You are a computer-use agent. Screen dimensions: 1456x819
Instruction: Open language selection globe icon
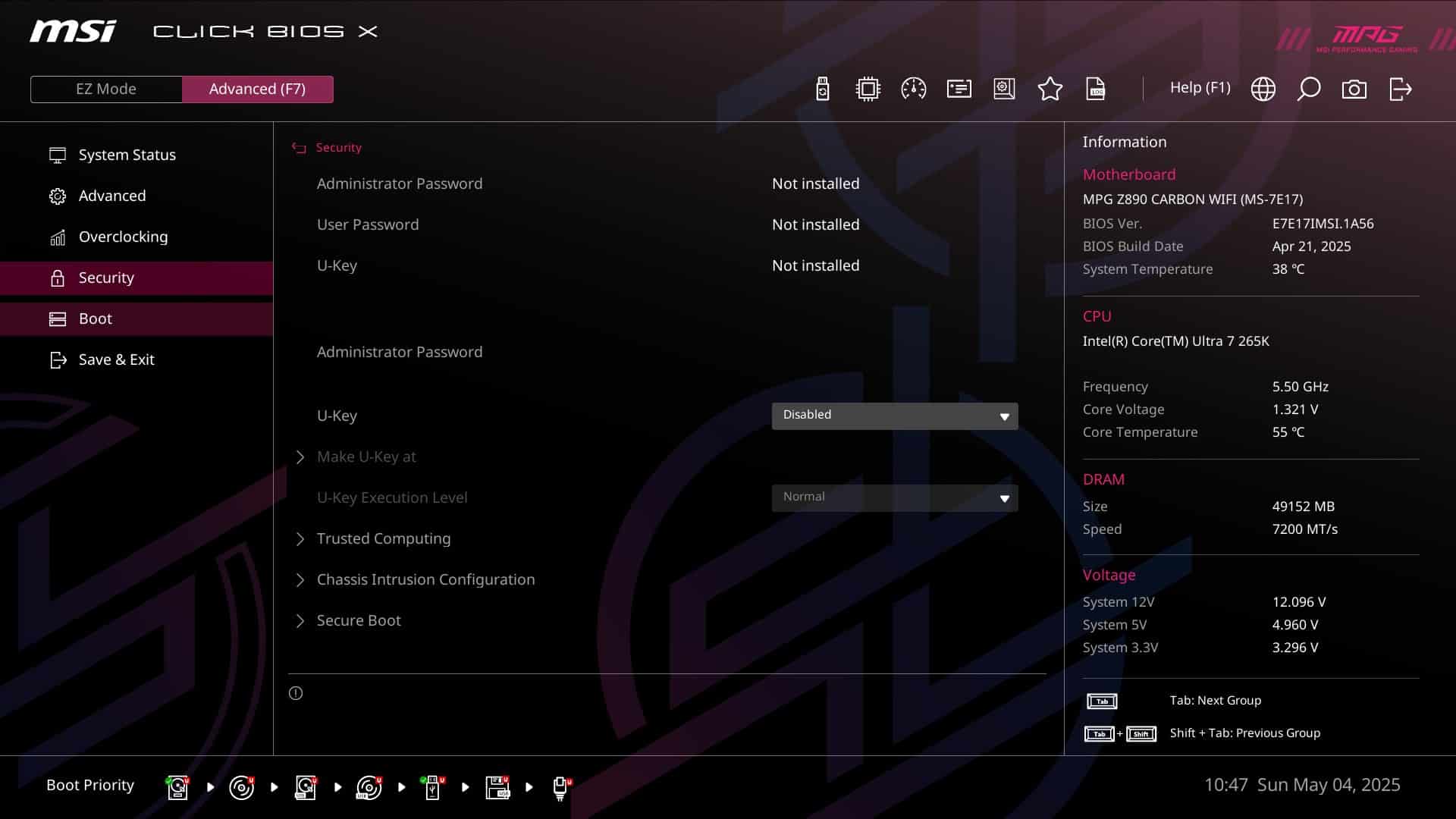(x=1263, y=89)
